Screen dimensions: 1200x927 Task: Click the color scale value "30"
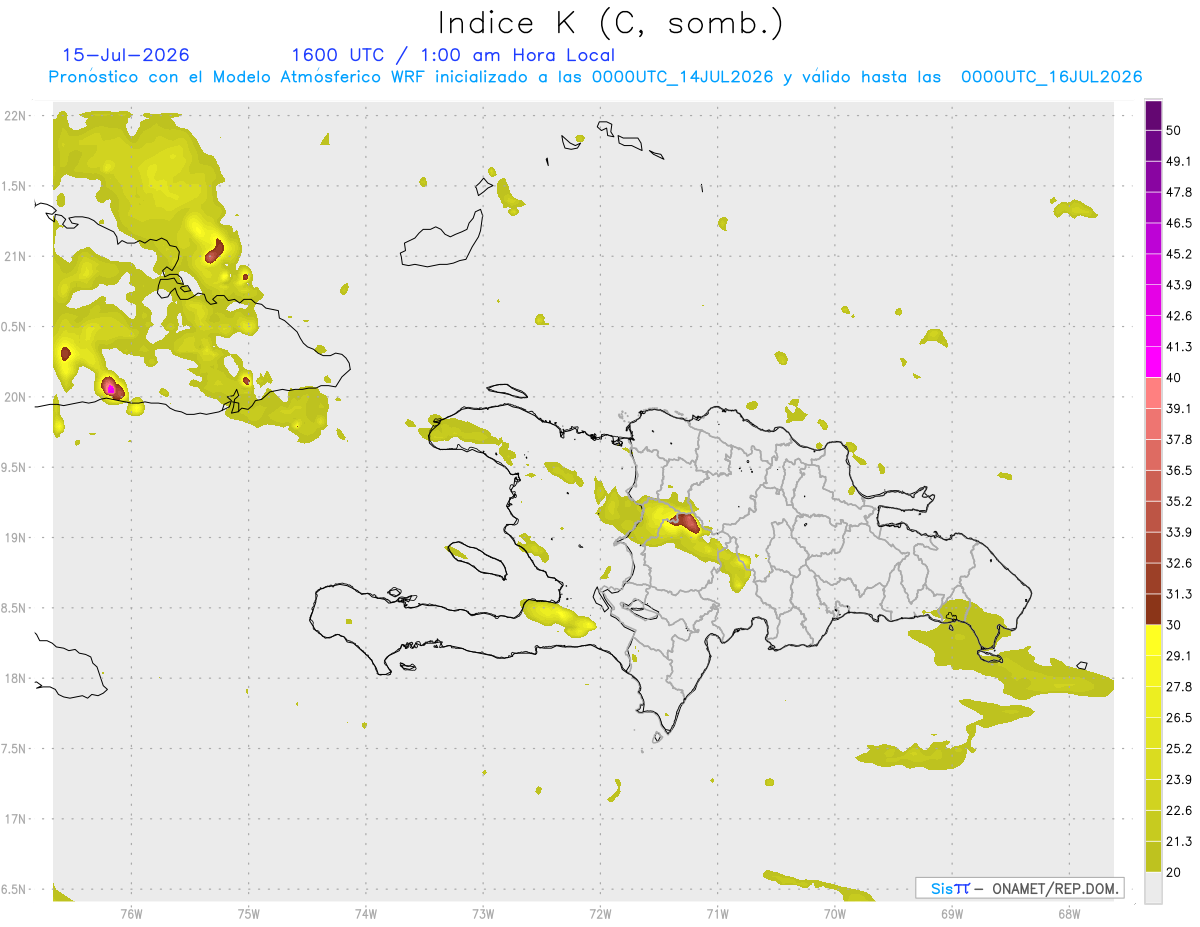pos(1174,625)
